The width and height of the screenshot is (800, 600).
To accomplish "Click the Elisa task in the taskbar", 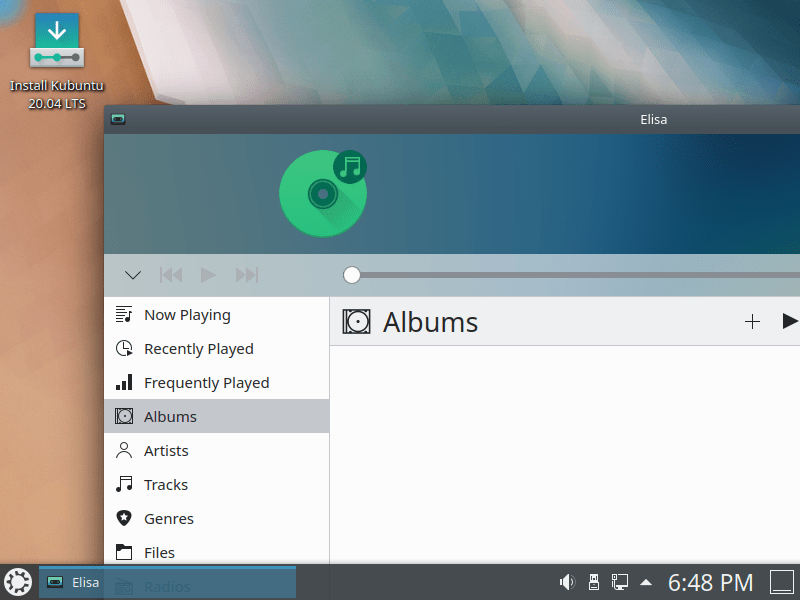I will (x=167, y=582).
